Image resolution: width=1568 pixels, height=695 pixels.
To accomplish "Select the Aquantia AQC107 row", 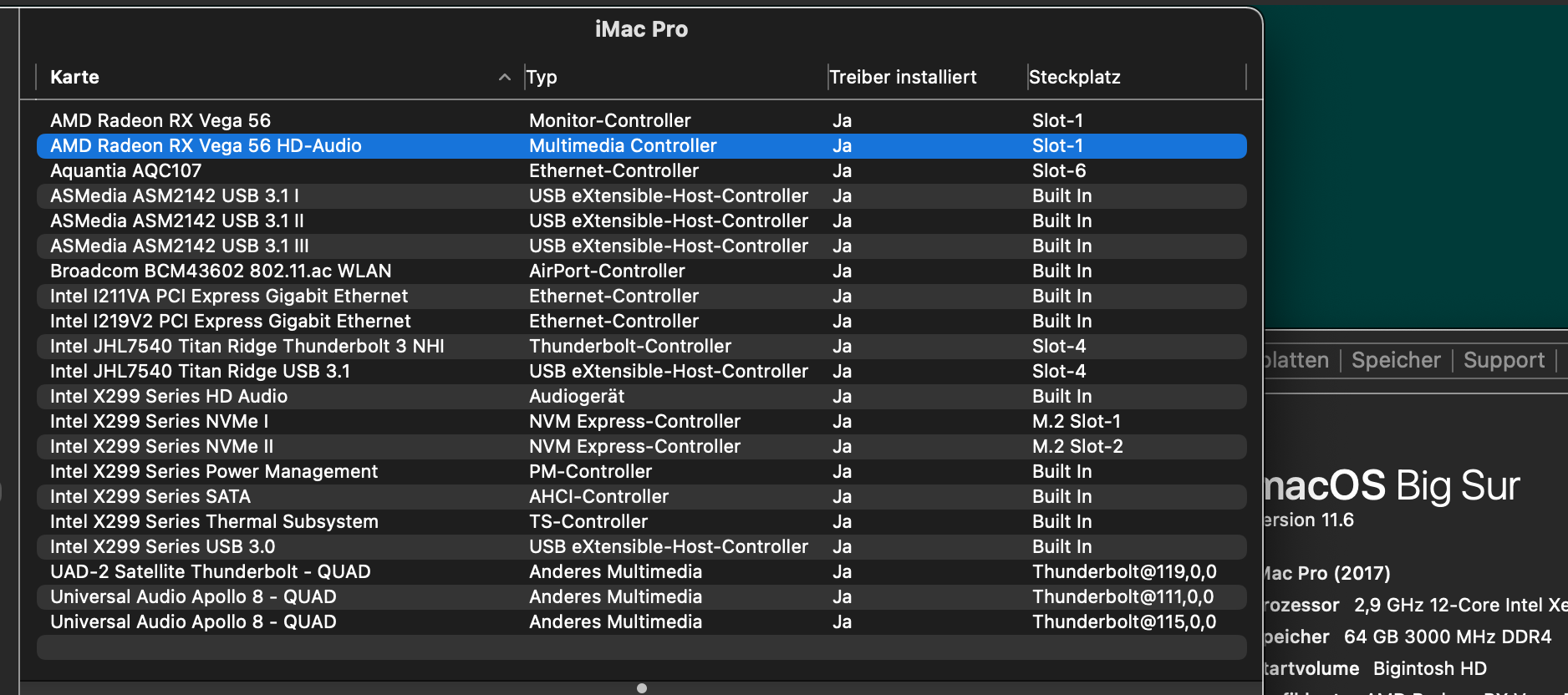I will tap(641, 170).
